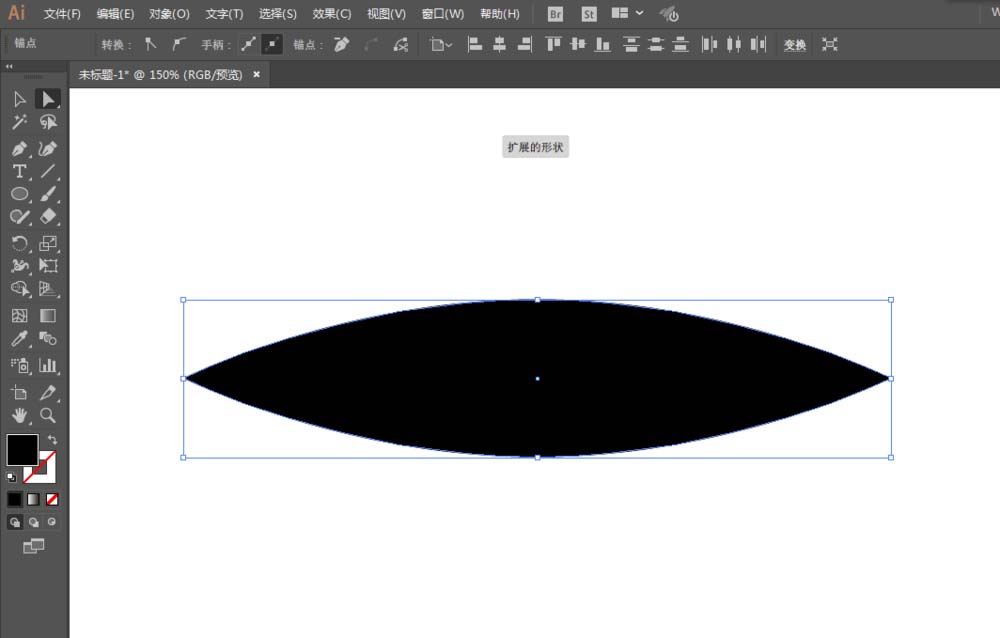Activate the Magic Wand tool
This screenshot has height=638, width=1000.
(18, 122)
